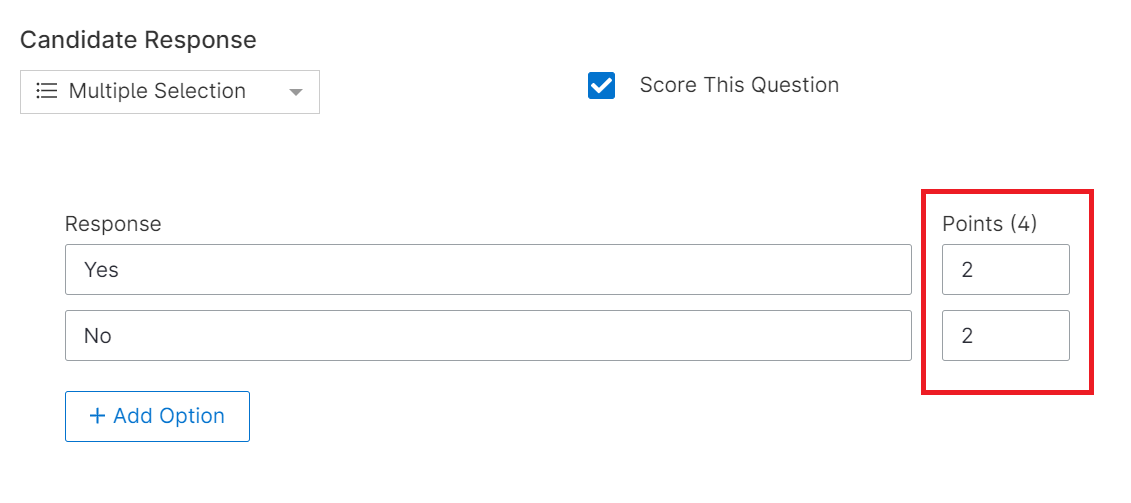Click the list icon in the response type selector
1131x503 pixels.
pyautogui.click(x=46, y=91)
